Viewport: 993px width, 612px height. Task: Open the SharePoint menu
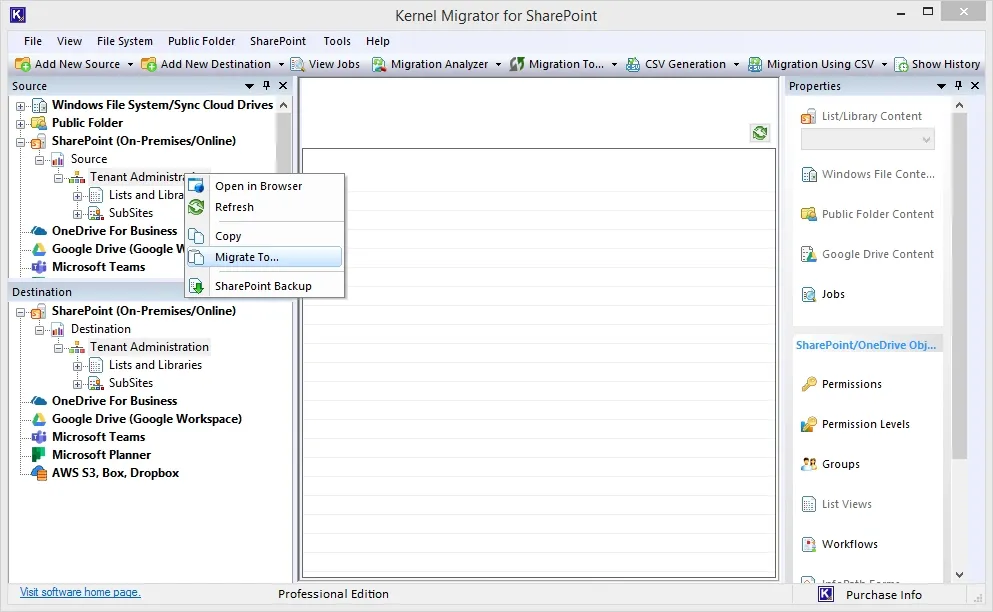tap(278, 41)
